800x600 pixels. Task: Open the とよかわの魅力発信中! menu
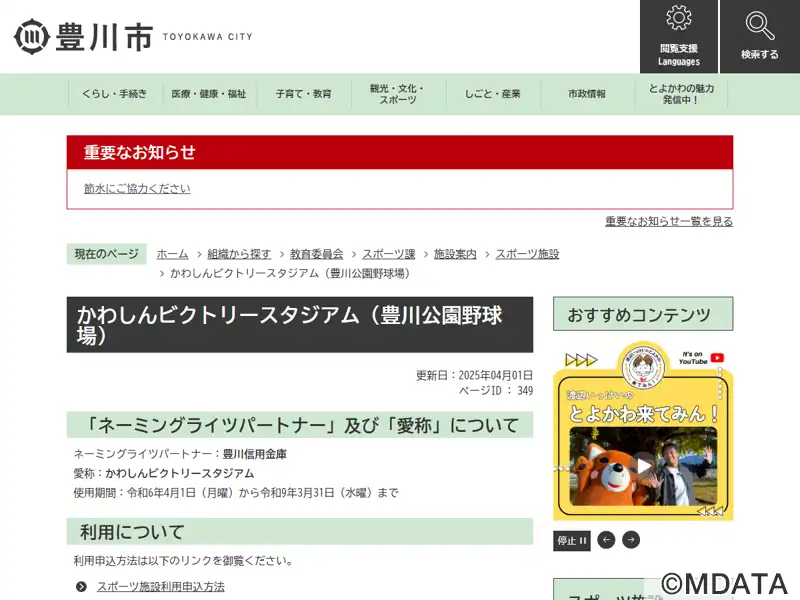[681, 94]
